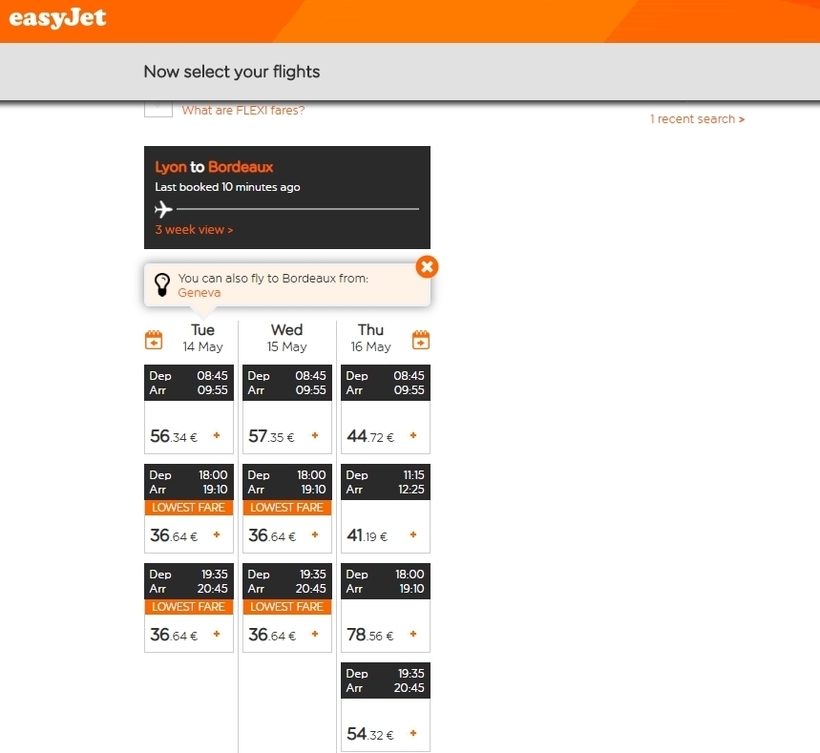Select Thu 16 May date header

[x=371, y=338]
